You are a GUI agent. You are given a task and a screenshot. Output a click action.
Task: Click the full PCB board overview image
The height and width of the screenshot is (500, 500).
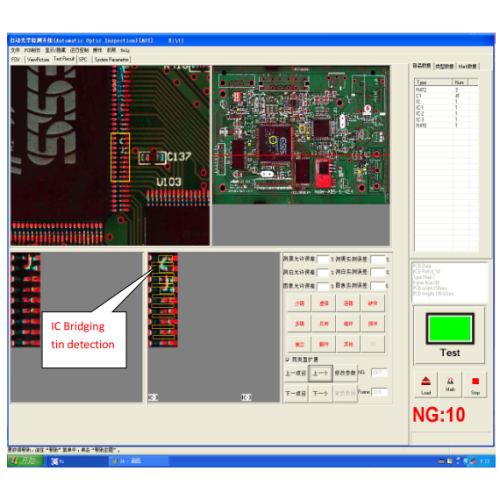301,135
